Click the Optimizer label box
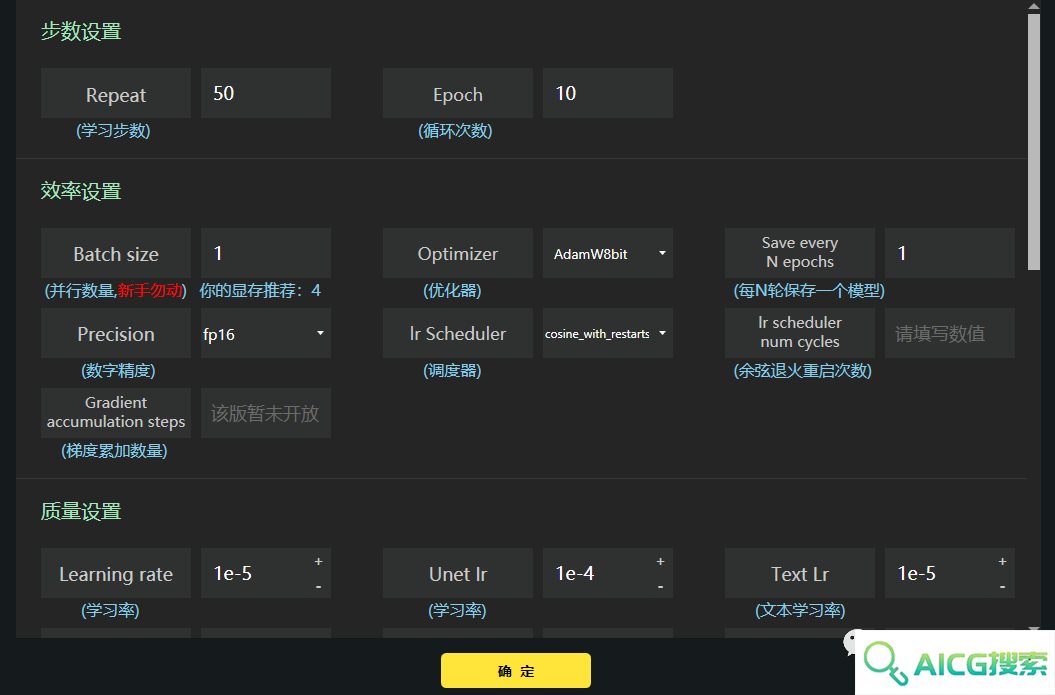This screenshot has height=695, width=1055. [x=458, y=253]
